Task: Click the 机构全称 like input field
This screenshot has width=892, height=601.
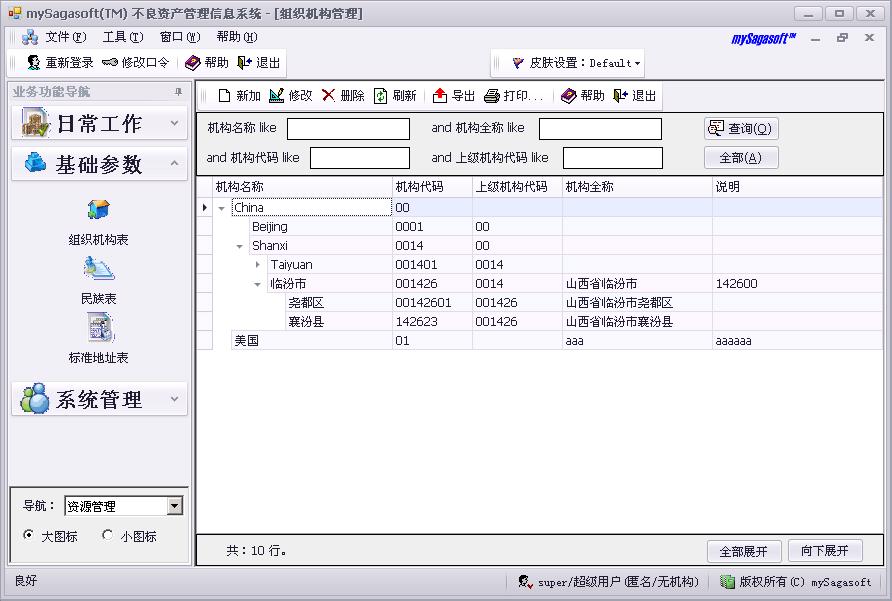Action: 600,129
